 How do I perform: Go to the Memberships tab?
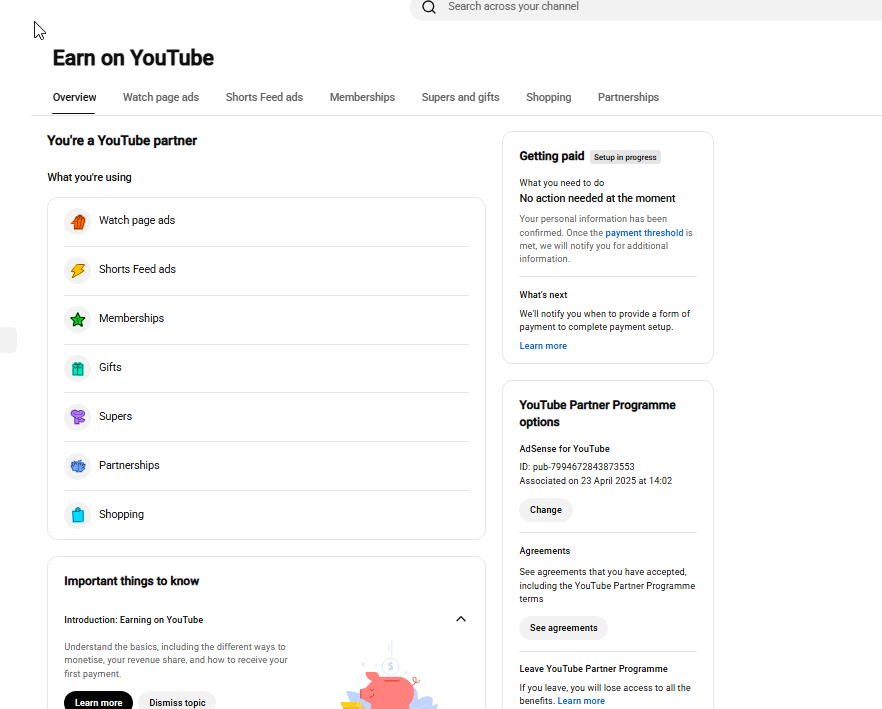tap(362, 97)
